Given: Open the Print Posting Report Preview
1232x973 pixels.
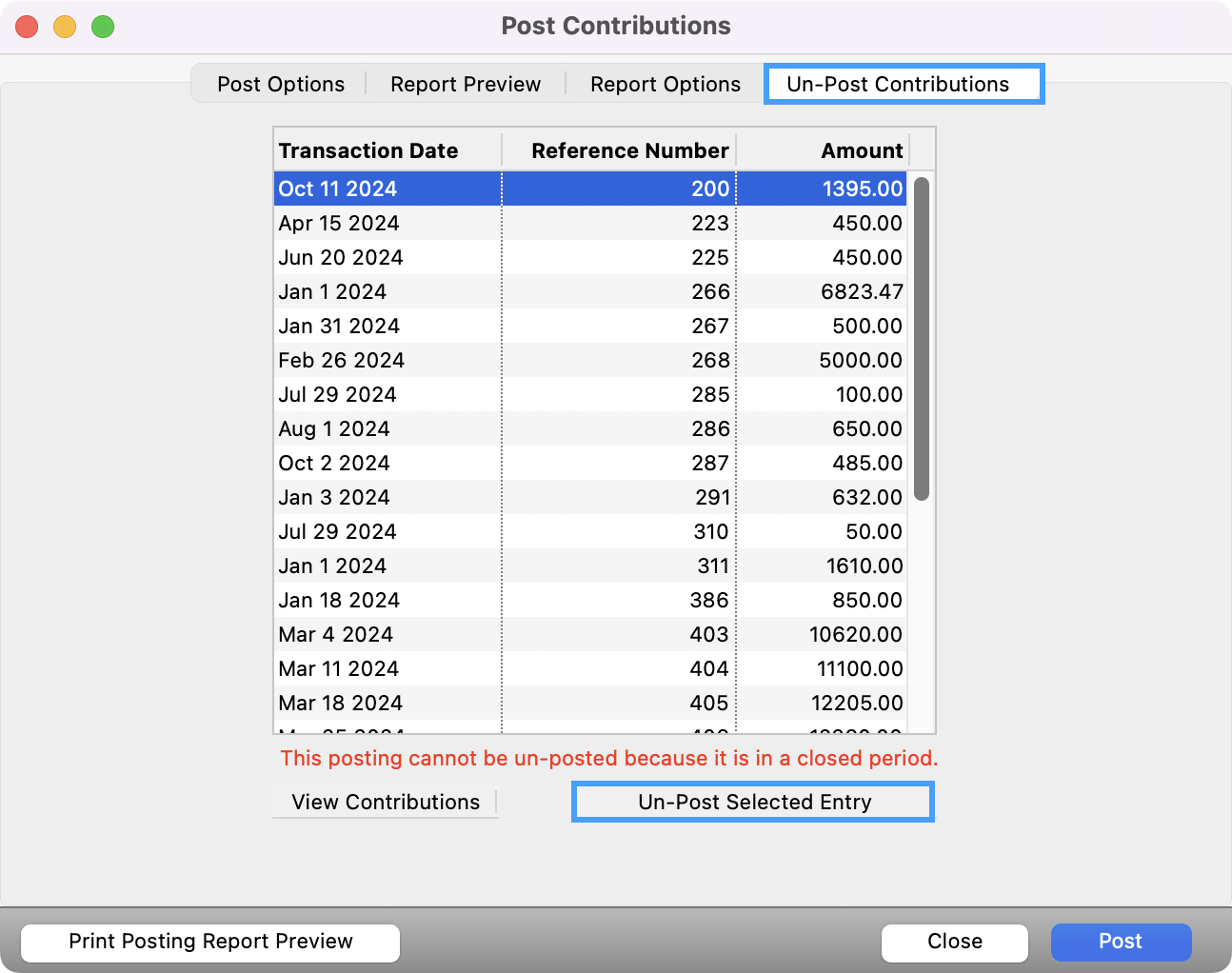Looking at the screenshot, I should click(209, 942).
